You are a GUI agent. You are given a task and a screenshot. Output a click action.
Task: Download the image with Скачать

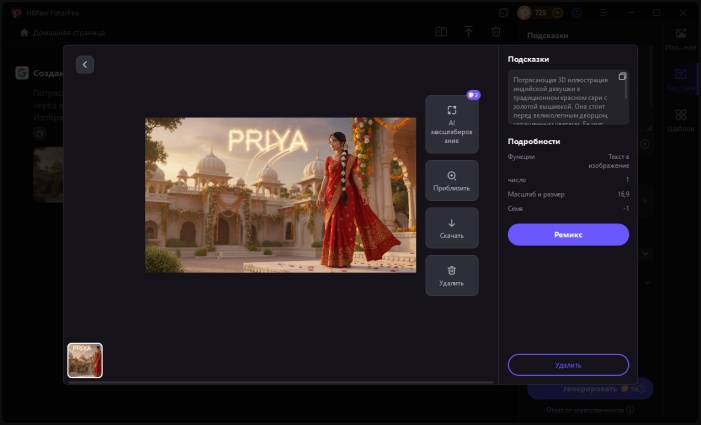click(x=451, y=228)
